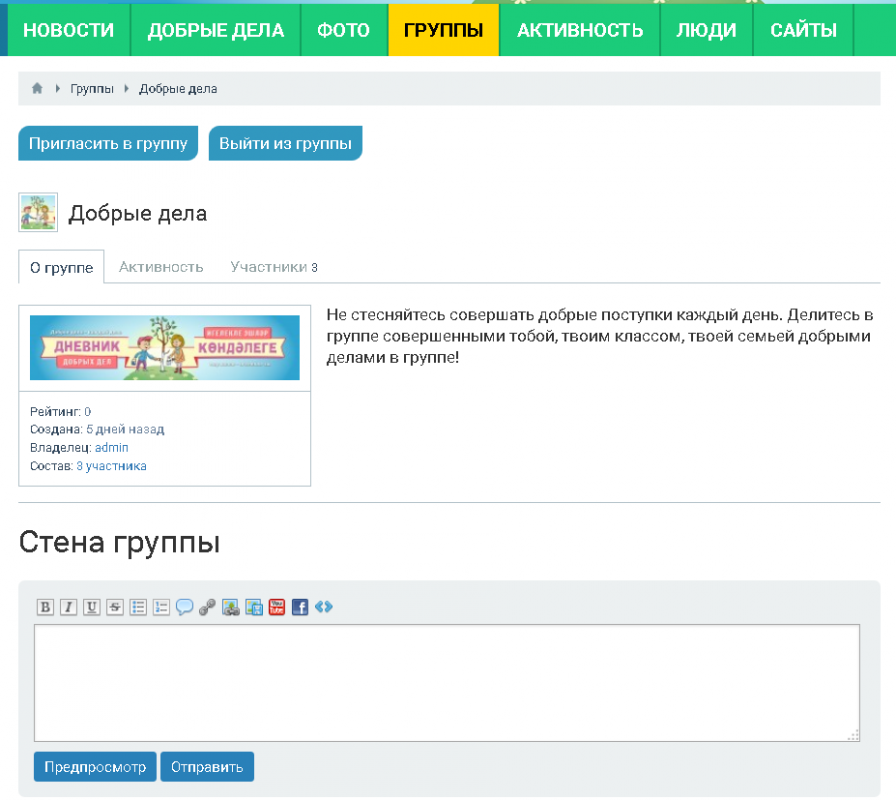Switch to the Участники tab
The height and width of the screenshot is (800, 896).
coord(273,267)
